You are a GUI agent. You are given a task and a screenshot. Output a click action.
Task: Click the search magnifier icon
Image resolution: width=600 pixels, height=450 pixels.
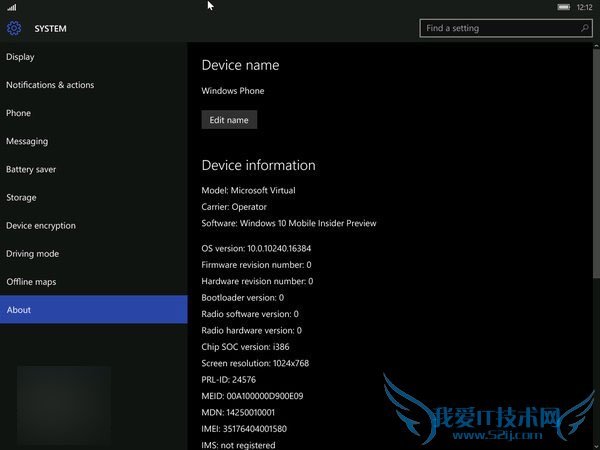(584, 28)
